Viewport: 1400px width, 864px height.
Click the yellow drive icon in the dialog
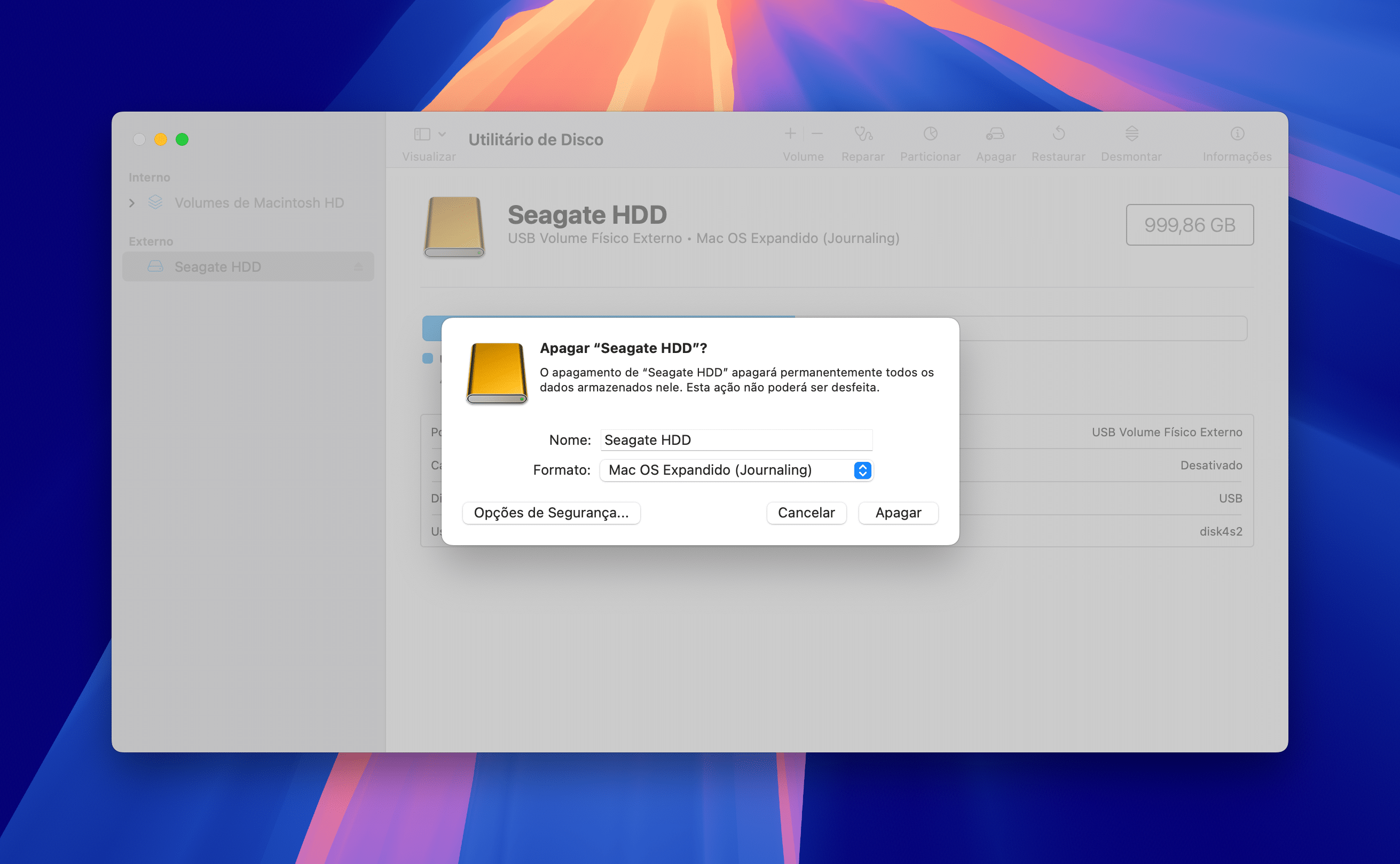[497, 373]
